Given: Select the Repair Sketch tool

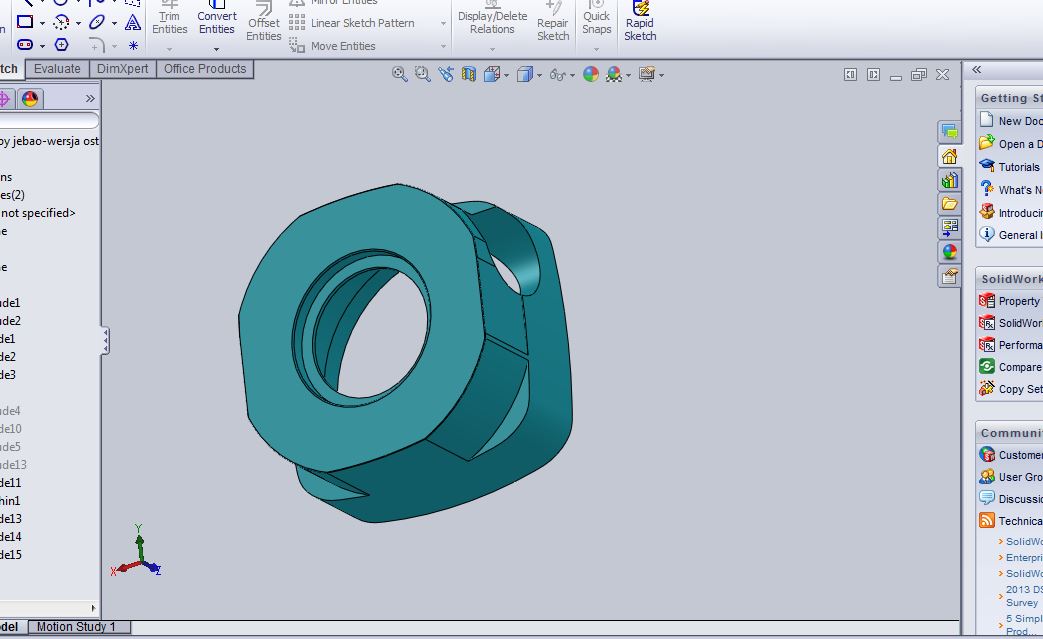Looking at the screenshot, I should point(553,23).
